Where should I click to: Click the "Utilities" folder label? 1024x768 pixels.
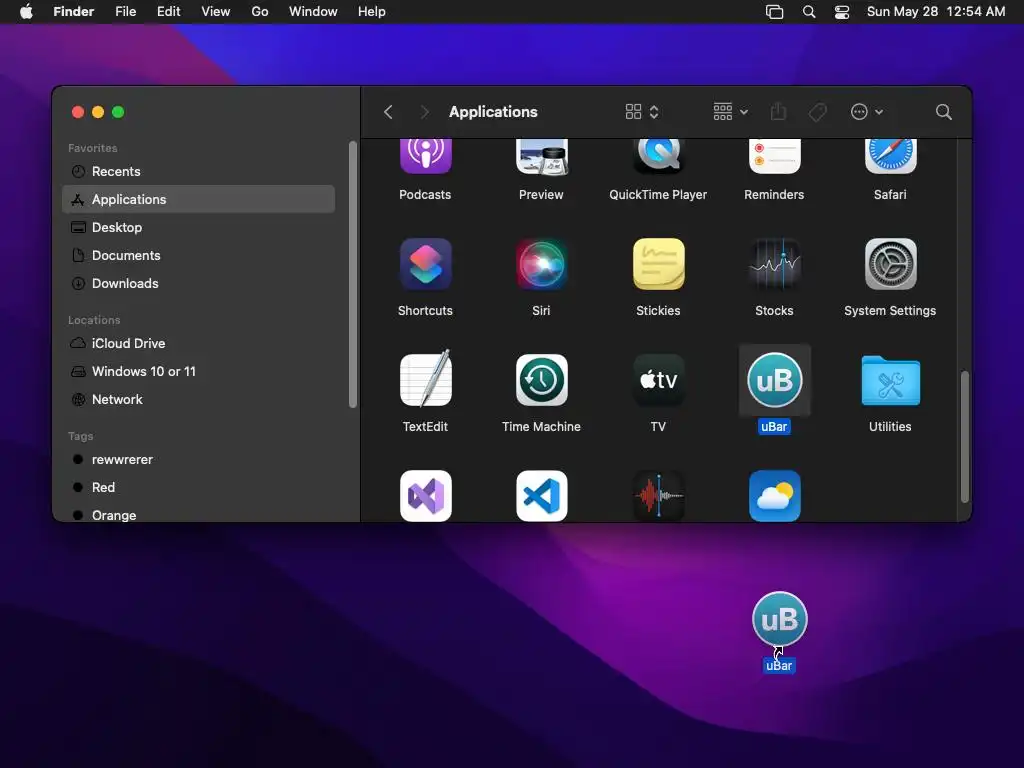tap(890, 426)
